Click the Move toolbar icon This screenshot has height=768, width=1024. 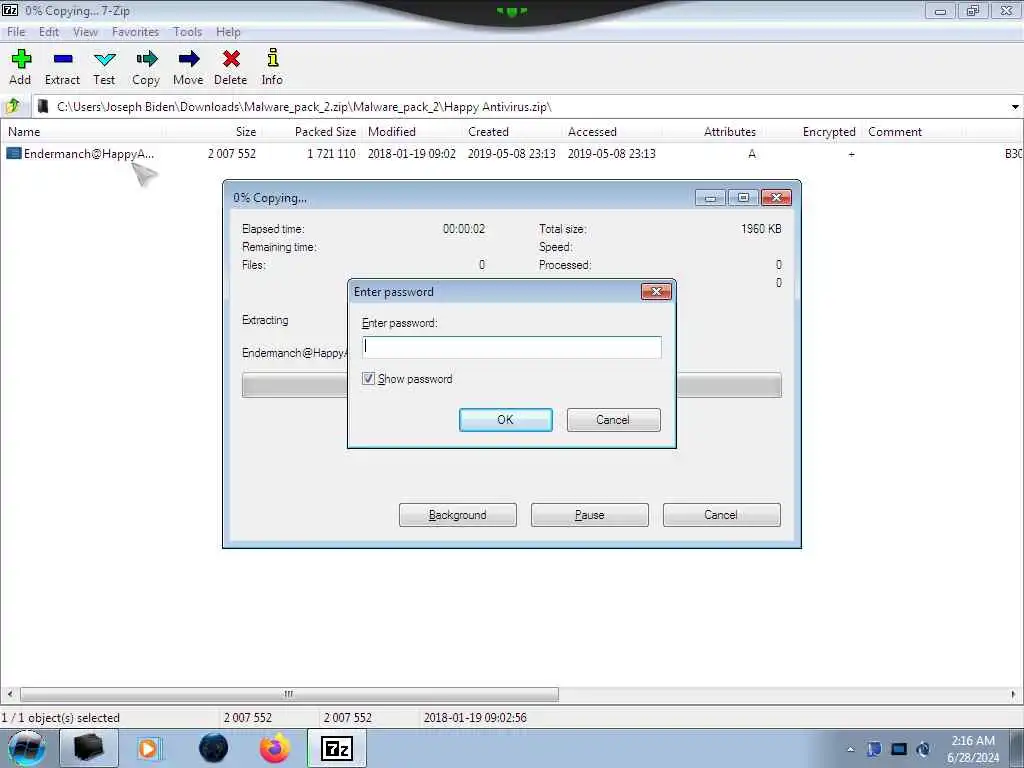coord(189,59)
